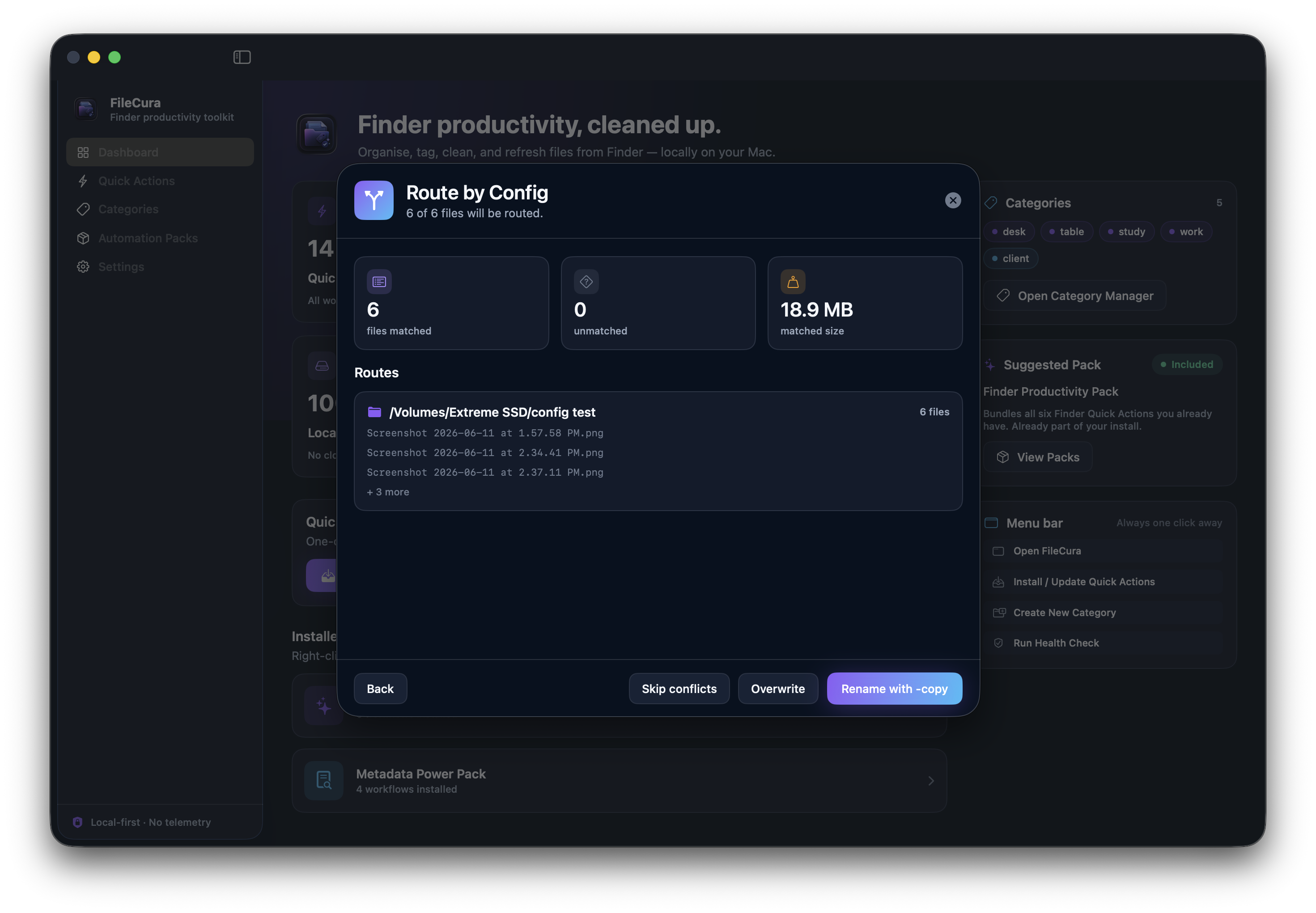Open Settings in the sidebar
This screenshot has width=1316, height=913.
160,266
